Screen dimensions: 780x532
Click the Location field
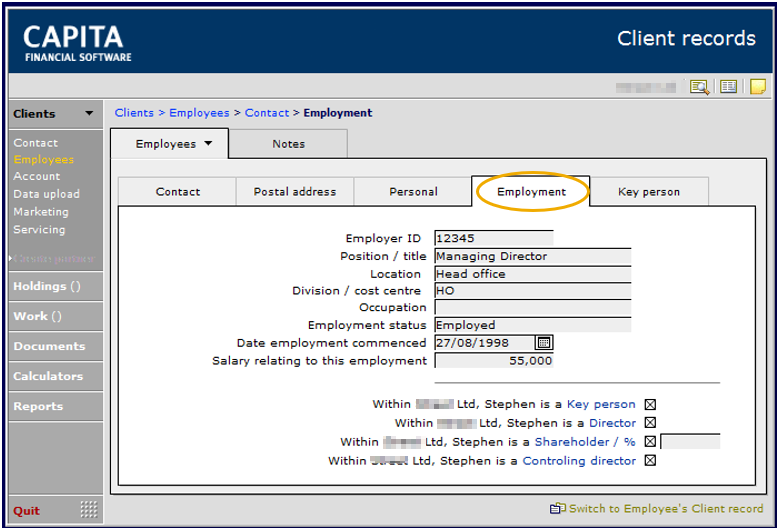(x=533, y=274)
